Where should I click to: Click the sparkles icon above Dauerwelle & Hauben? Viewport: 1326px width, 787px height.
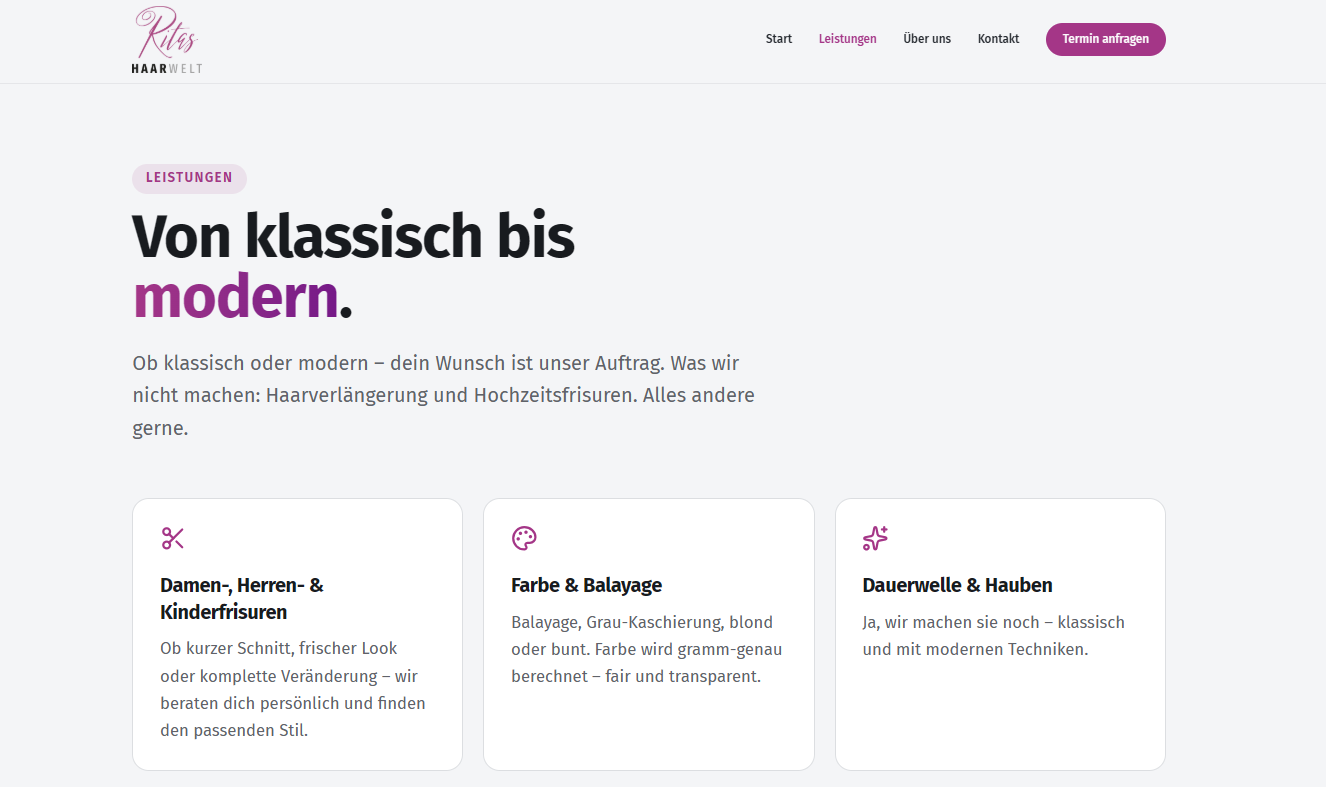click(875, 538)
